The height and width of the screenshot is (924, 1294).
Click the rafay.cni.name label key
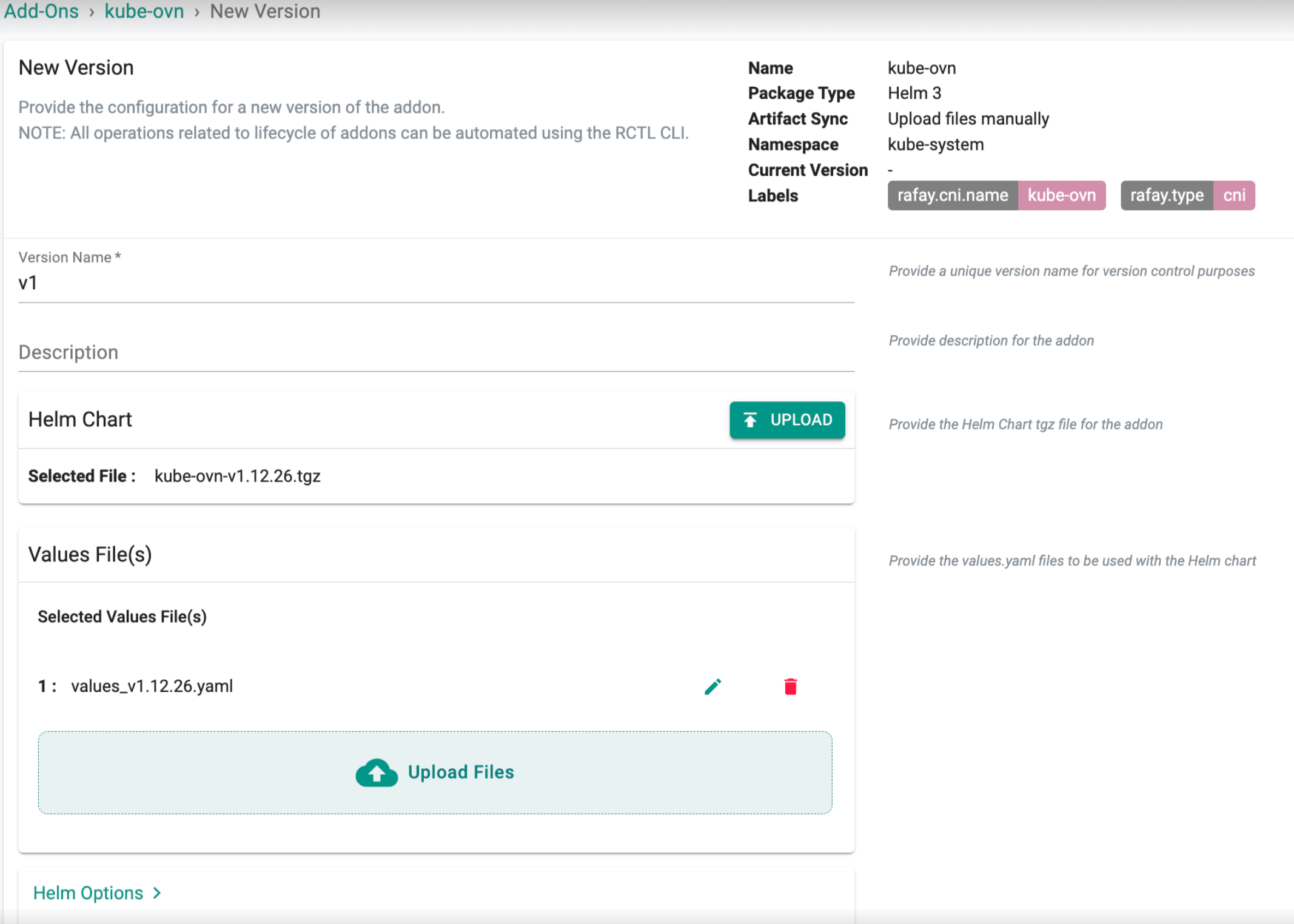point(953,195)
